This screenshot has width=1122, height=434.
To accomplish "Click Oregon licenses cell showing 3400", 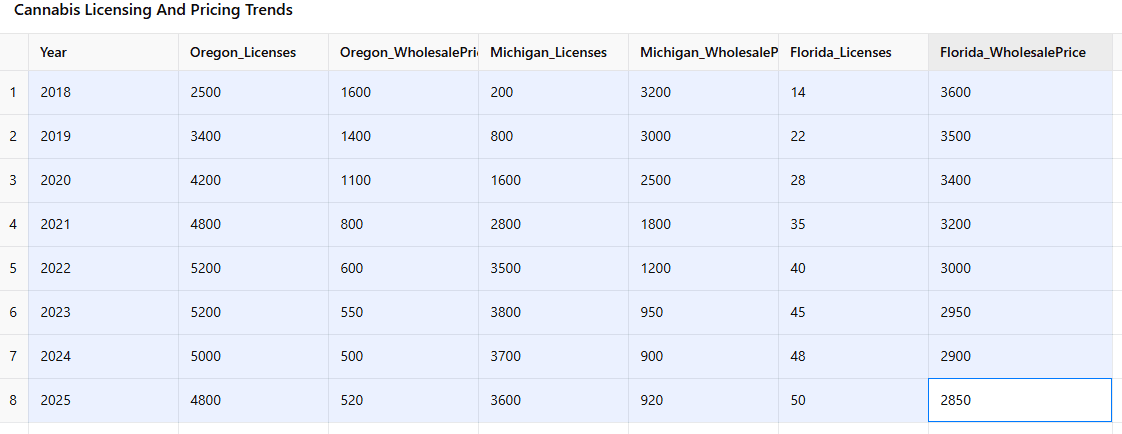I will point(253,137).
